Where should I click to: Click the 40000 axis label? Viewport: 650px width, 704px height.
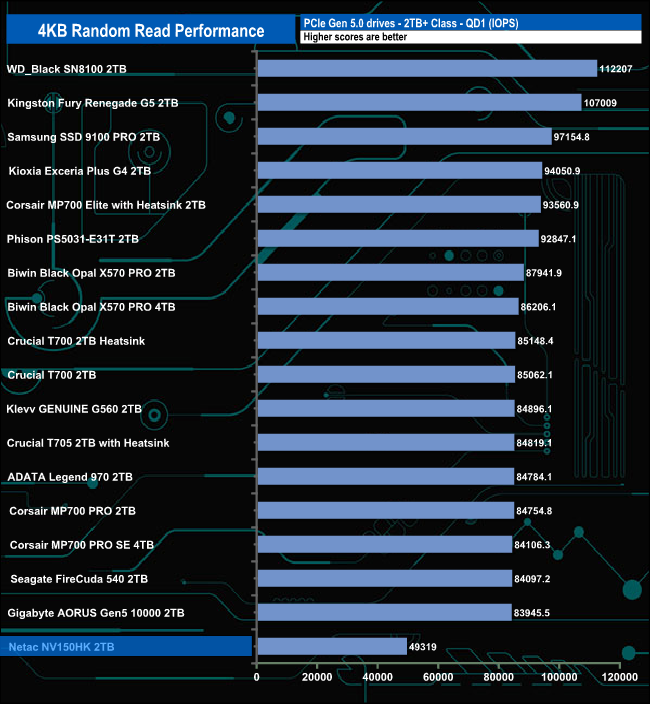(378, 677)
